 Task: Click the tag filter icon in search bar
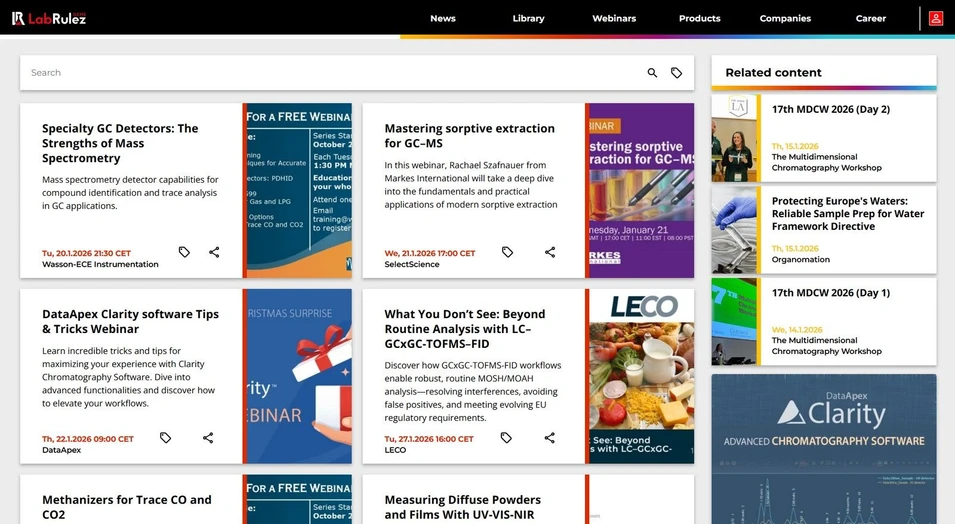677,73
